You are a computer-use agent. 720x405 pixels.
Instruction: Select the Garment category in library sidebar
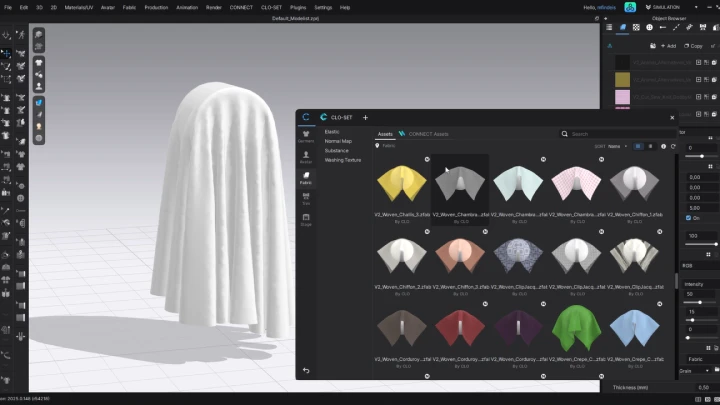coord(306,136)
